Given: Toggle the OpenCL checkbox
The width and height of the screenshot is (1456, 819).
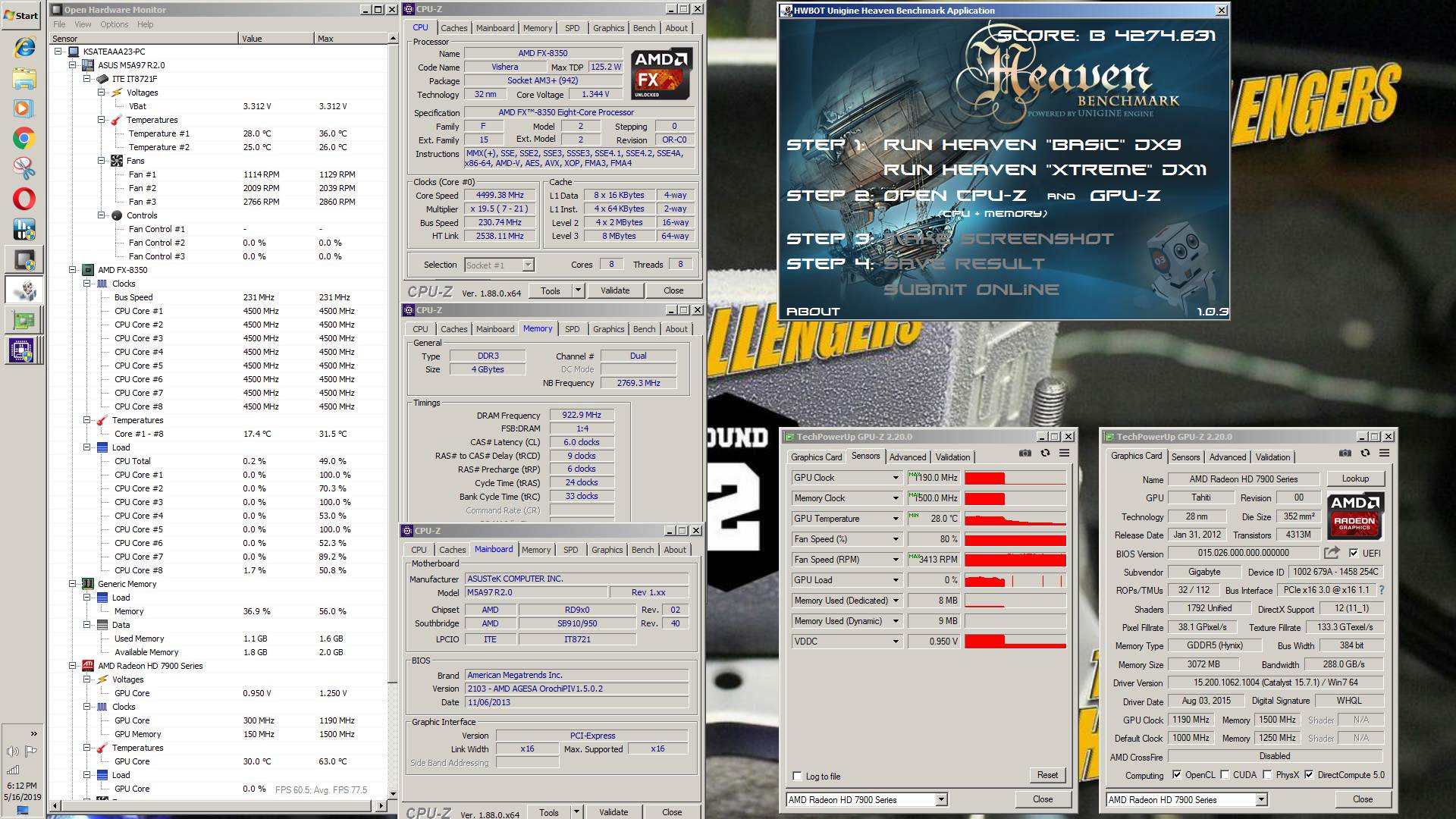Looking at the screenshot, I should 1177,775.
